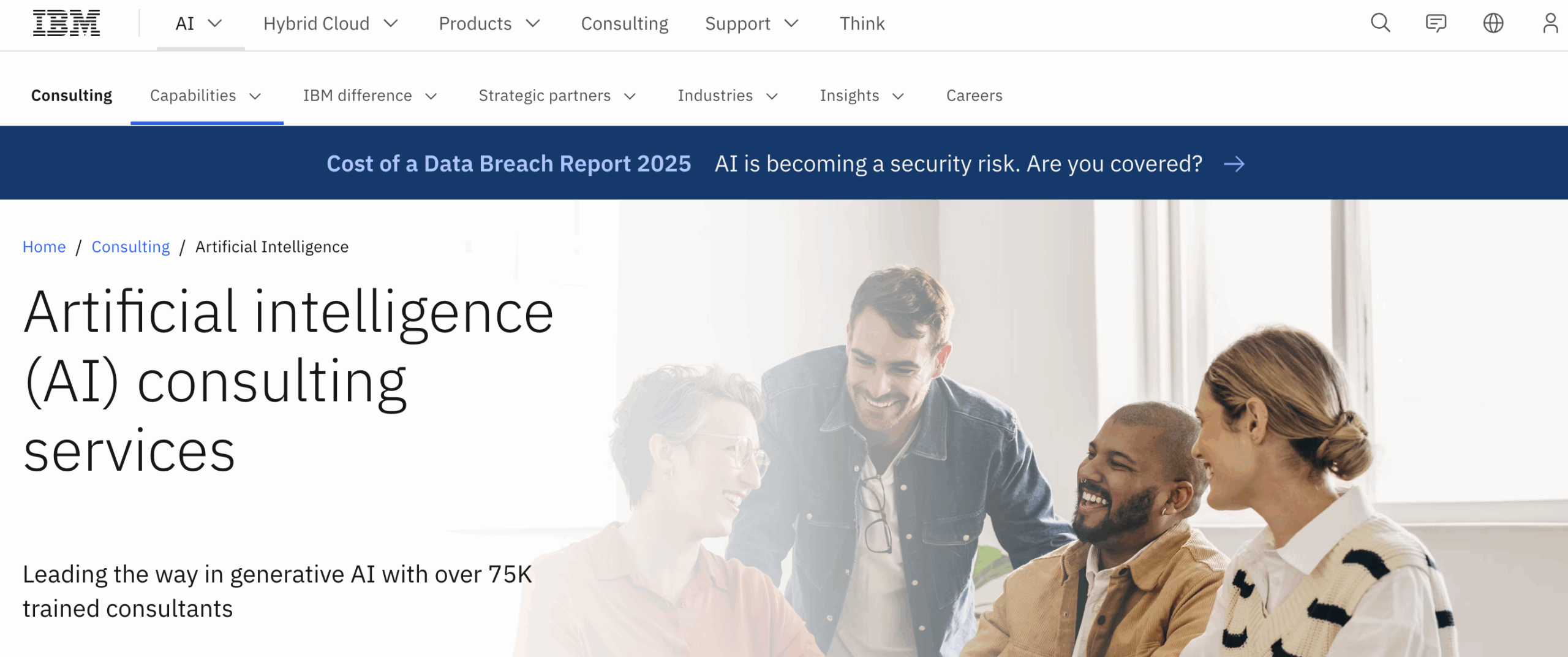Click the banner arrow icon
This screenshot has width=1568, height=657.
(1234, 164)
